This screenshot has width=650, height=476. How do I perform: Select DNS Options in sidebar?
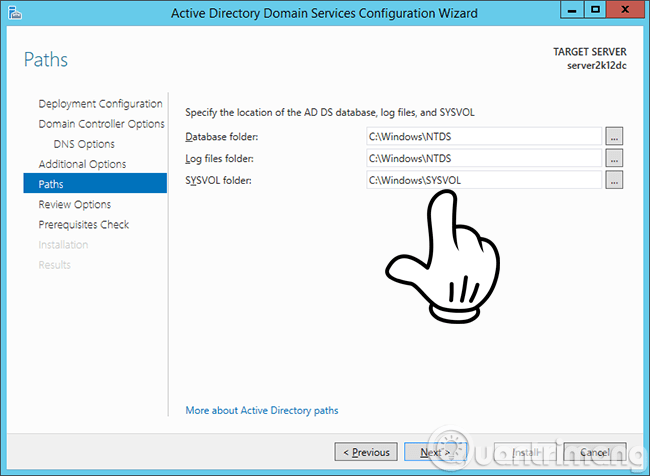[91, 144]
